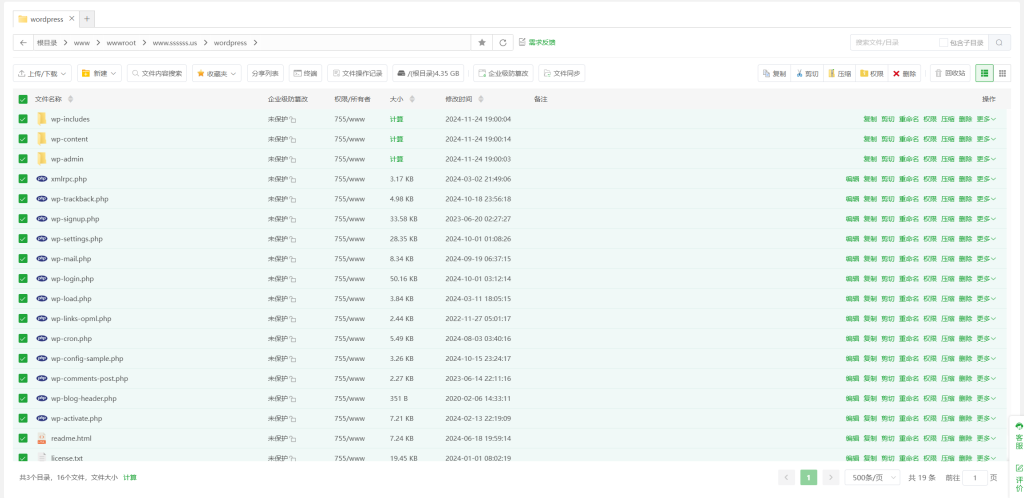Click 剪切 cut in the batch toolbar
Viewport: 1024px width, 498px height.
pyautogui.click(x=807, y=74)
